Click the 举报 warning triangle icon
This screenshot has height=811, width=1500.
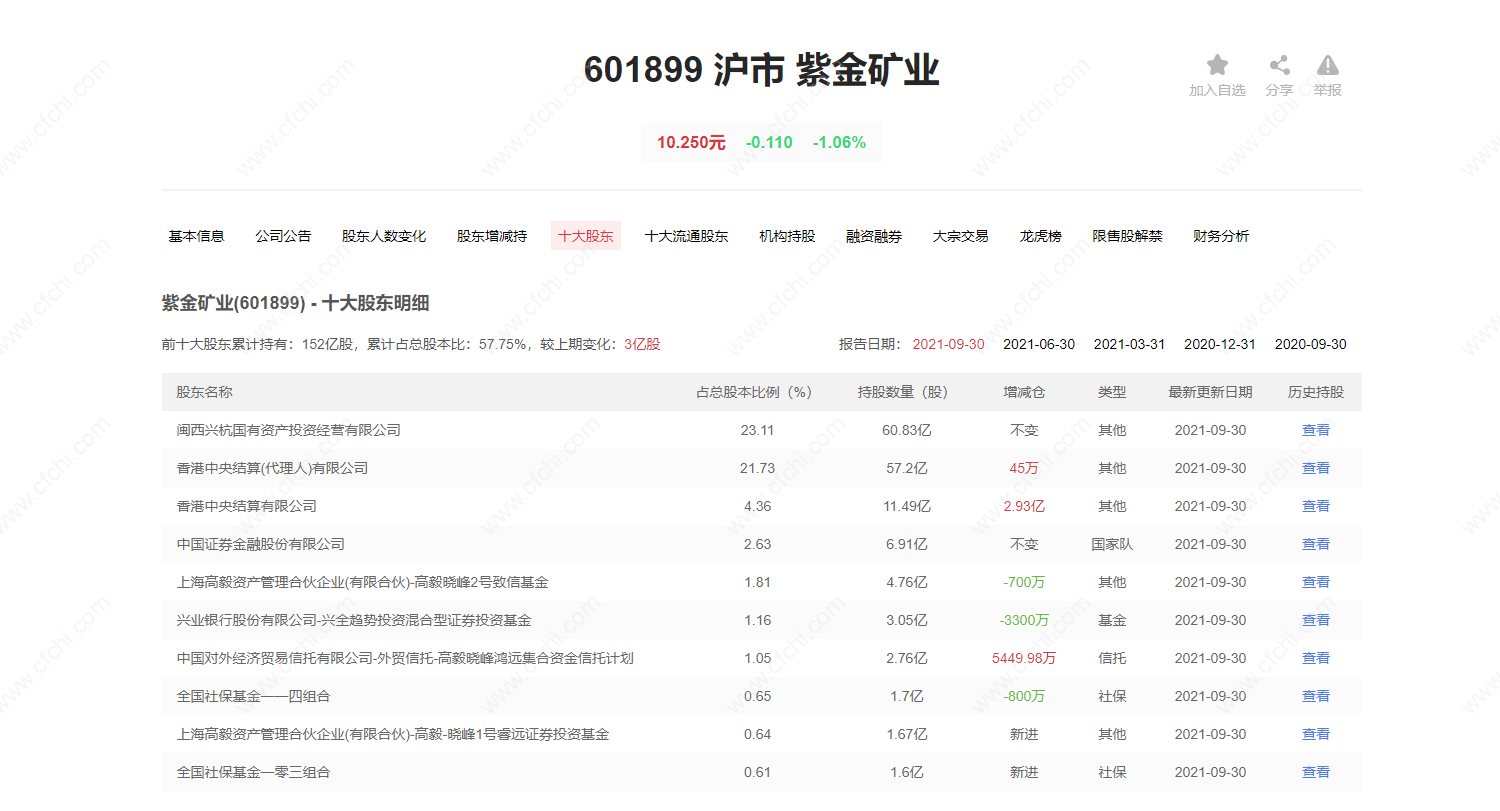pyautogui.click(x=1328, y=66)
